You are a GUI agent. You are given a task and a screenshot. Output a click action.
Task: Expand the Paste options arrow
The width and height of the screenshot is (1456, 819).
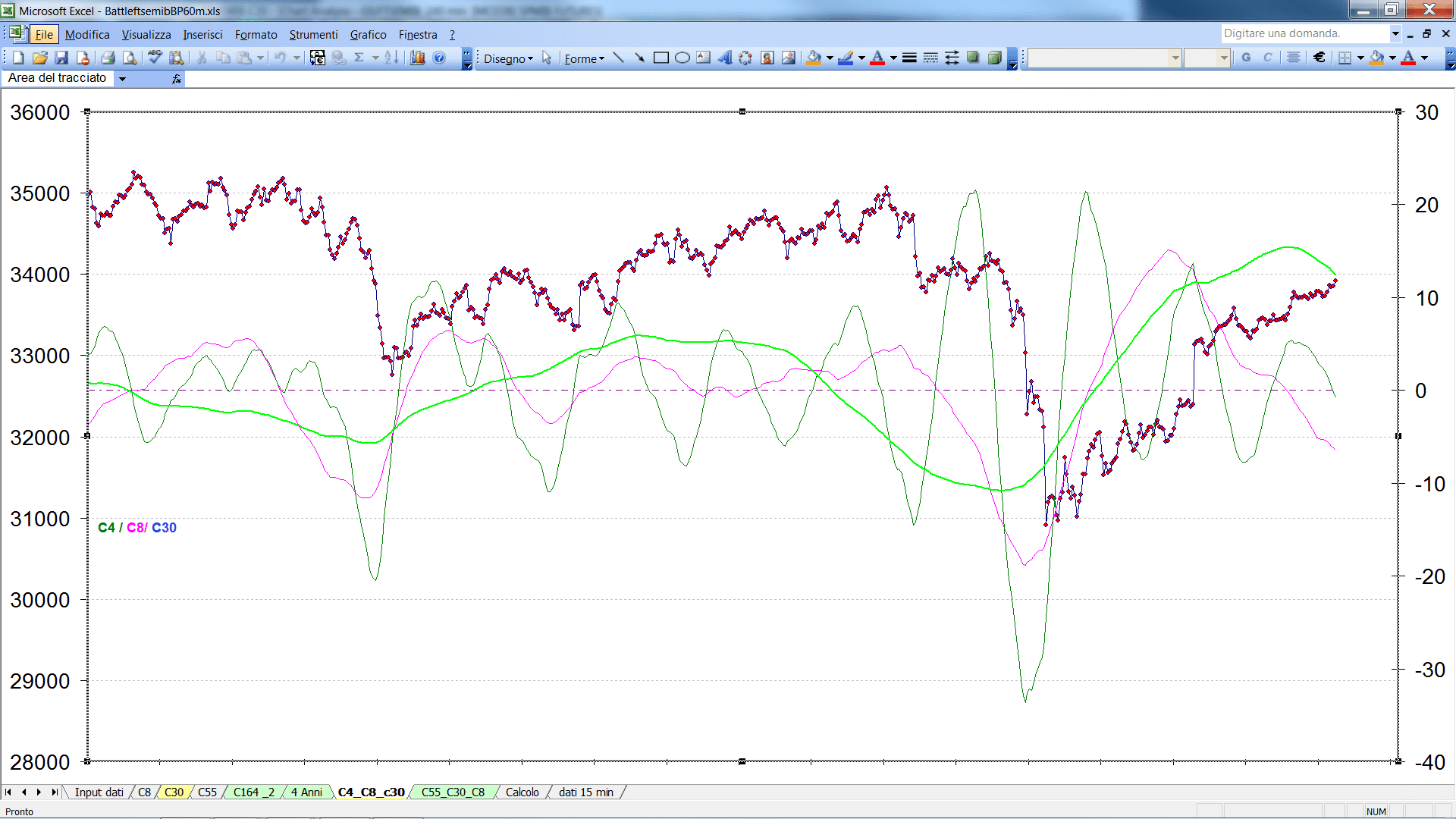[260, 58]
